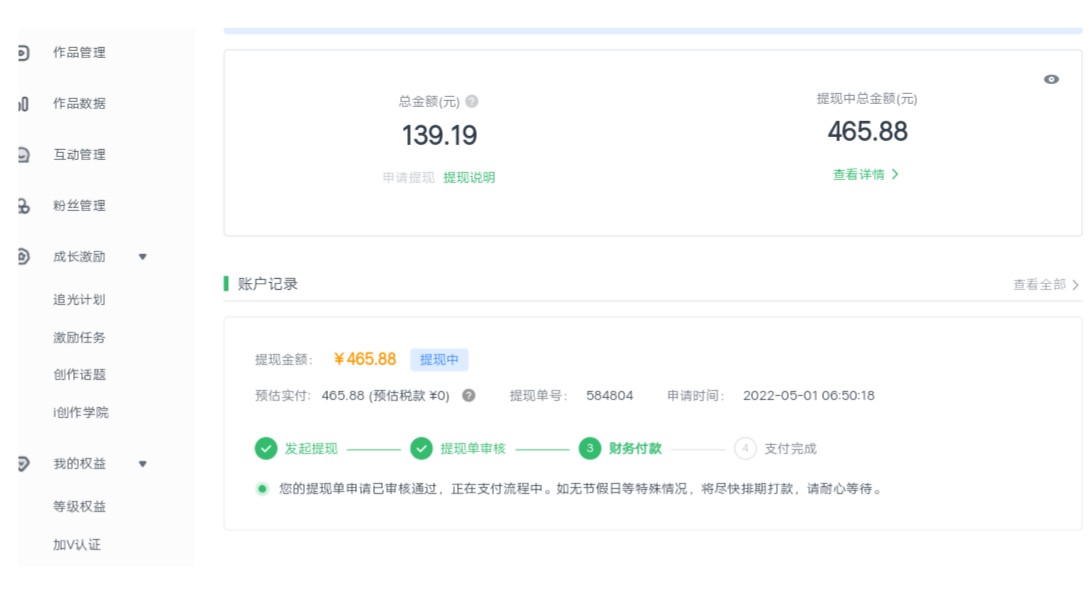Collapse the 我的权益 submenu arrow
Image resolution: width=1090 pixels, height=589 pixels.
click(x=143, y=464)
